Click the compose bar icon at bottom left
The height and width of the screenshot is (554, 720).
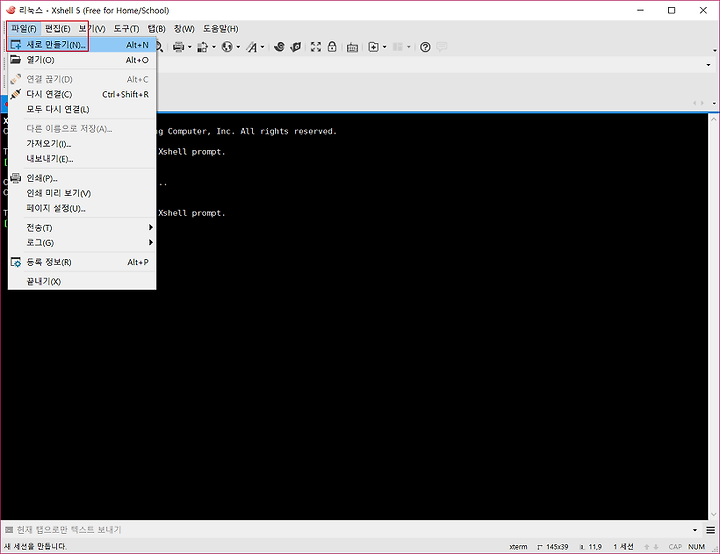pyautogui.click(x=9, y=530)
